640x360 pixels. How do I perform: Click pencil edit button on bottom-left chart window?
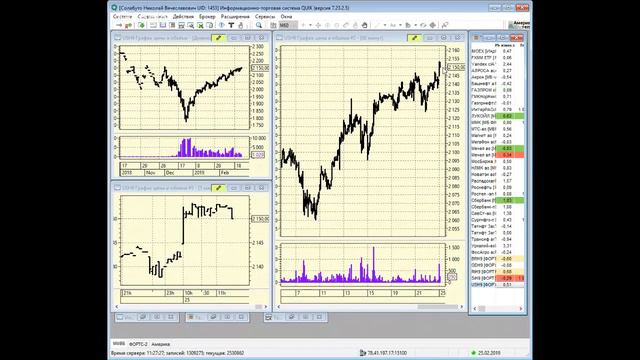click(219, 188)
